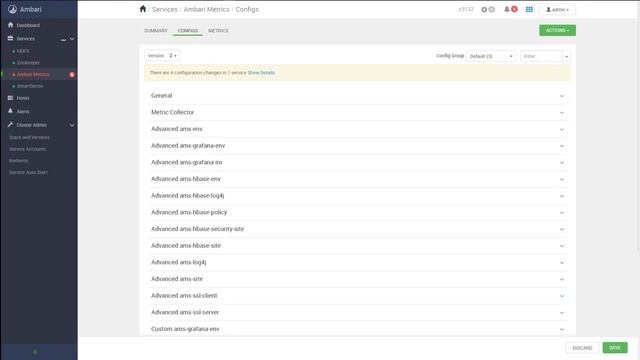This screenshot has height=360, width=640.
Task: Click the General section title
Action: (x=161, y=96)
